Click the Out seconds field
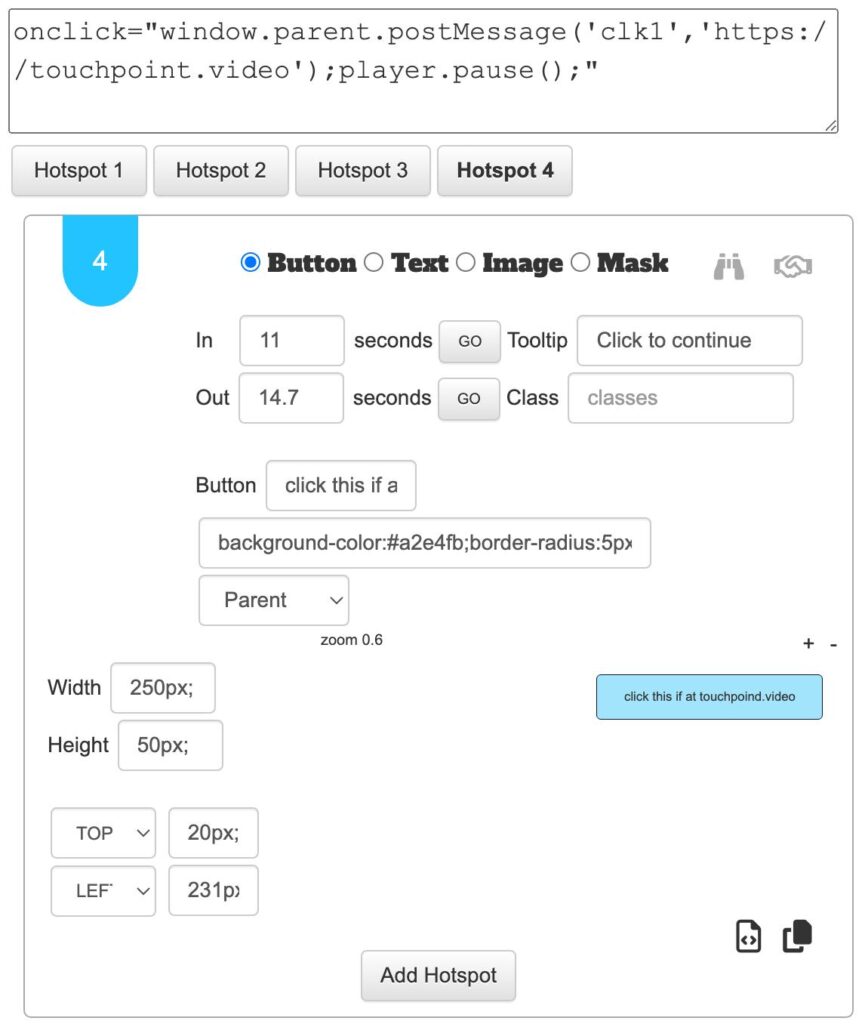Screen dimensions: 865x1024 click(x=291, y=398)
